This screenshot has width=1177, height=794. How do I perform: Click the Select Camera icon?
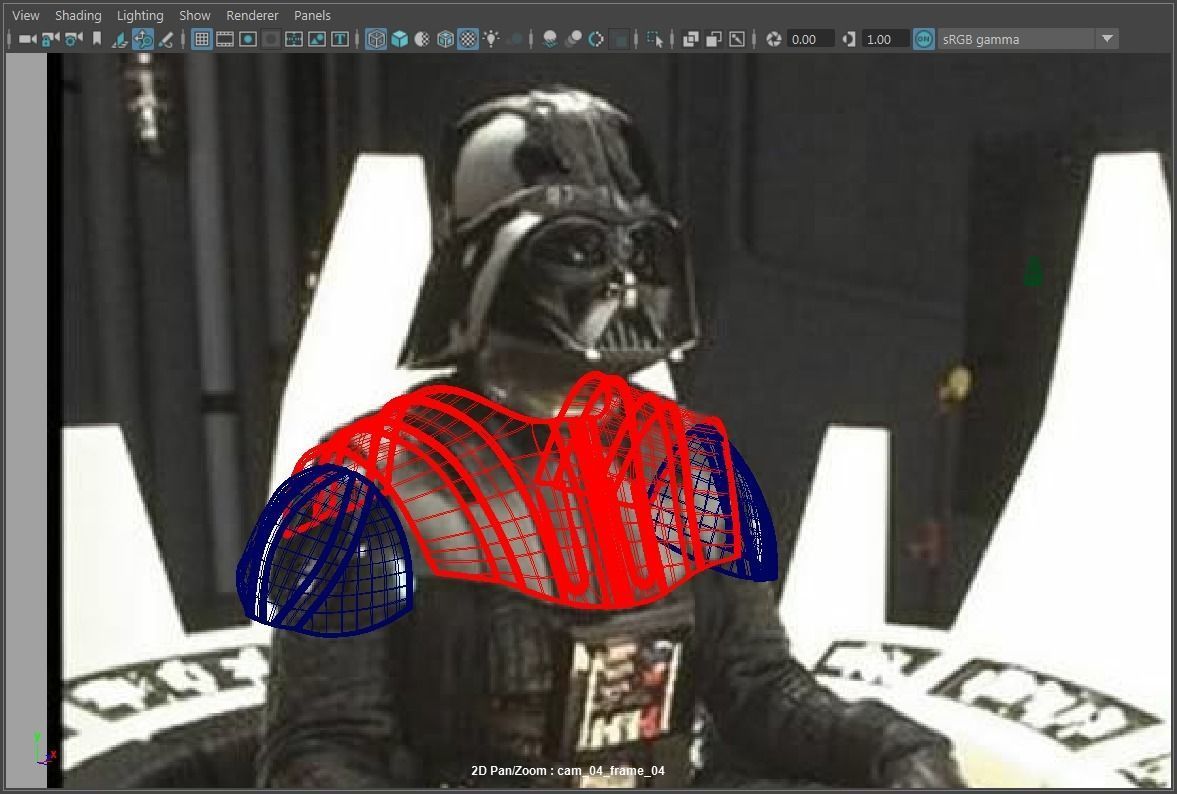28,39
